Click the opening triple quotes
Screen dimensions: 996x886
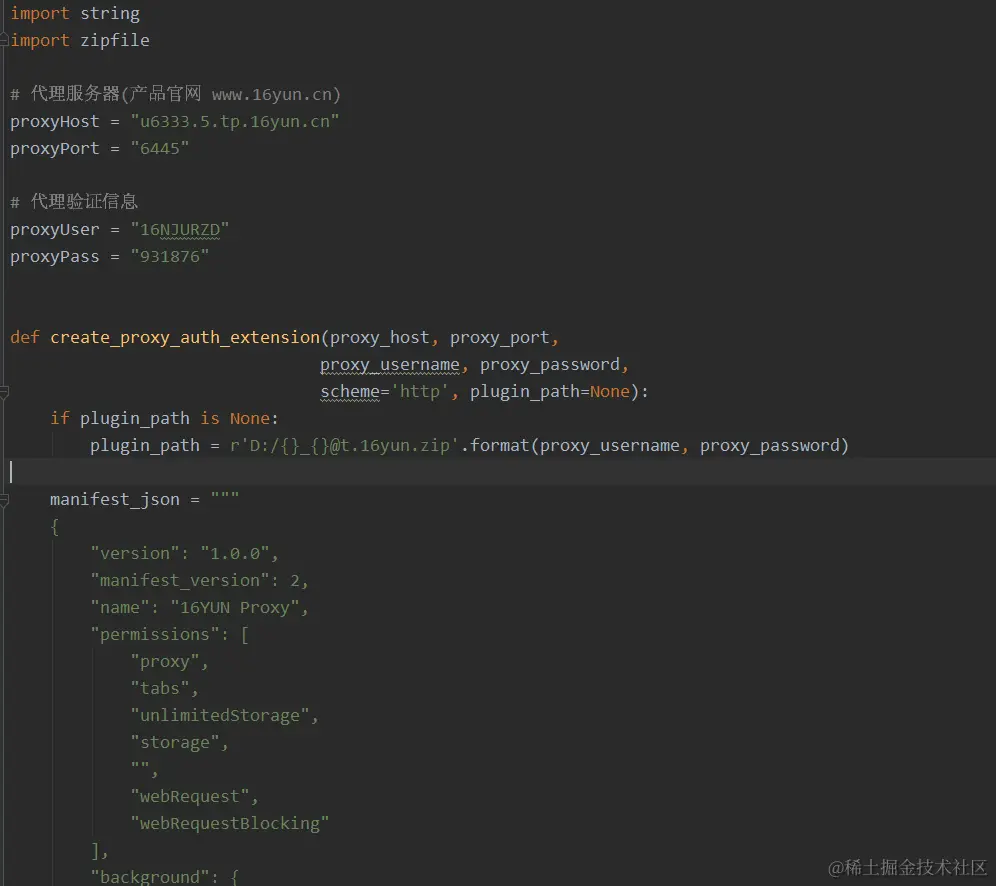pos(225,495)
